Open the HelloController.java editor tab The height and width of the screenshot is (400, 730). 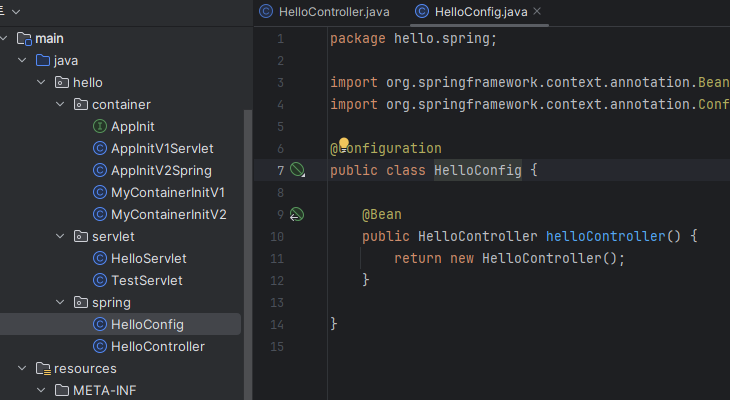pyautogui.click(x=324, y=12)
